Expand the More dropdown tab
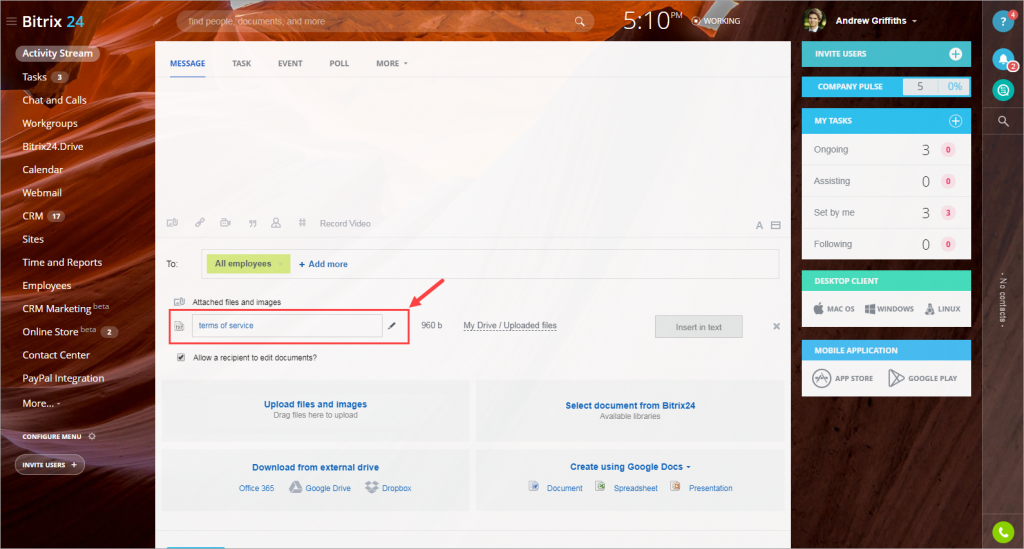 (391, 63)
